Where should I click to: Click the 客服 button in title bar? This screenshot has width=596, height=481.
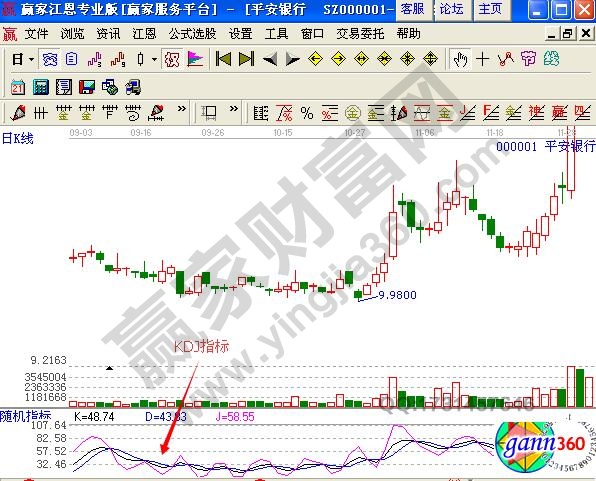412,9
